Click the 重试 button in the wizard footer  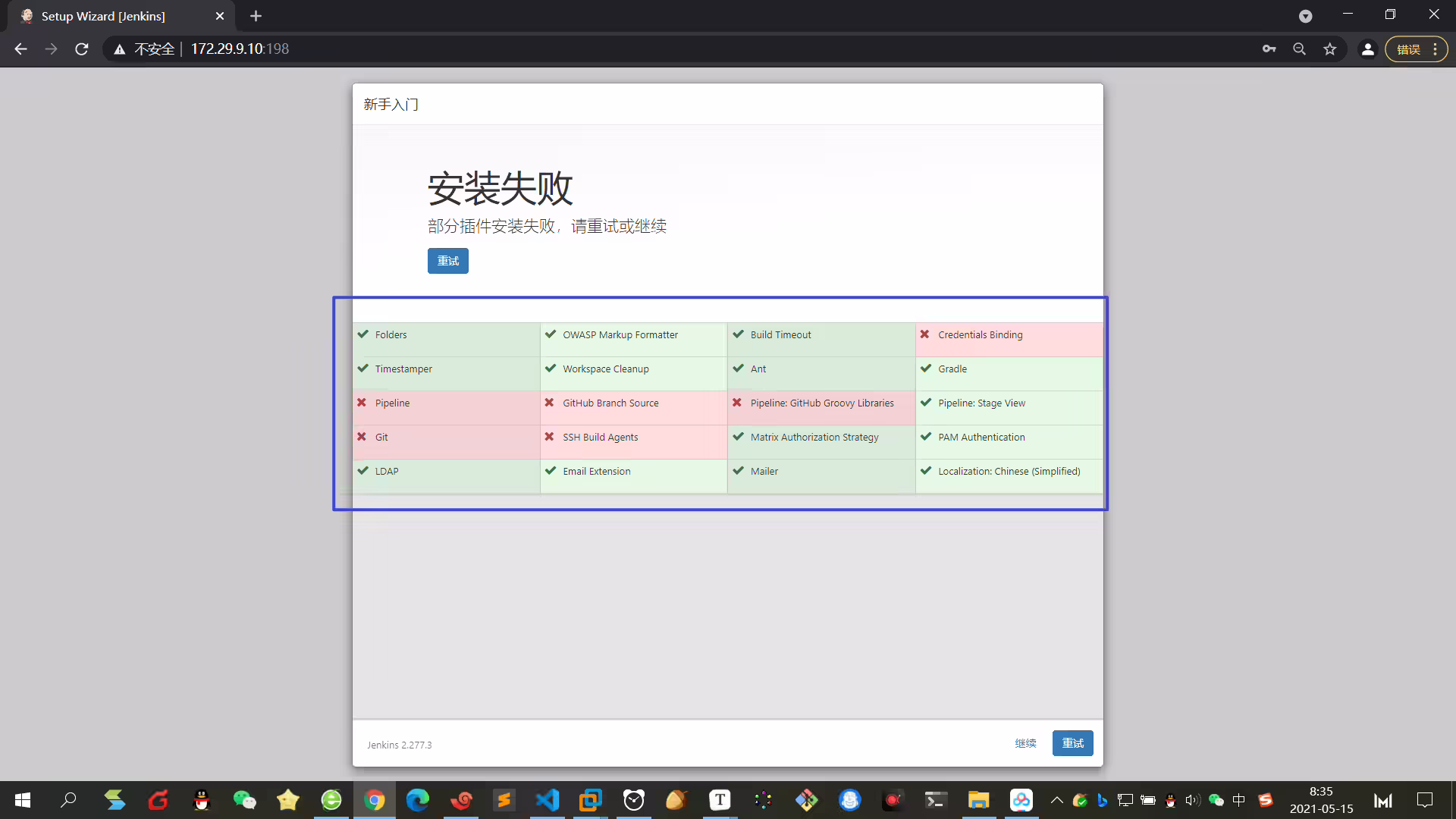click(1072, 743)
